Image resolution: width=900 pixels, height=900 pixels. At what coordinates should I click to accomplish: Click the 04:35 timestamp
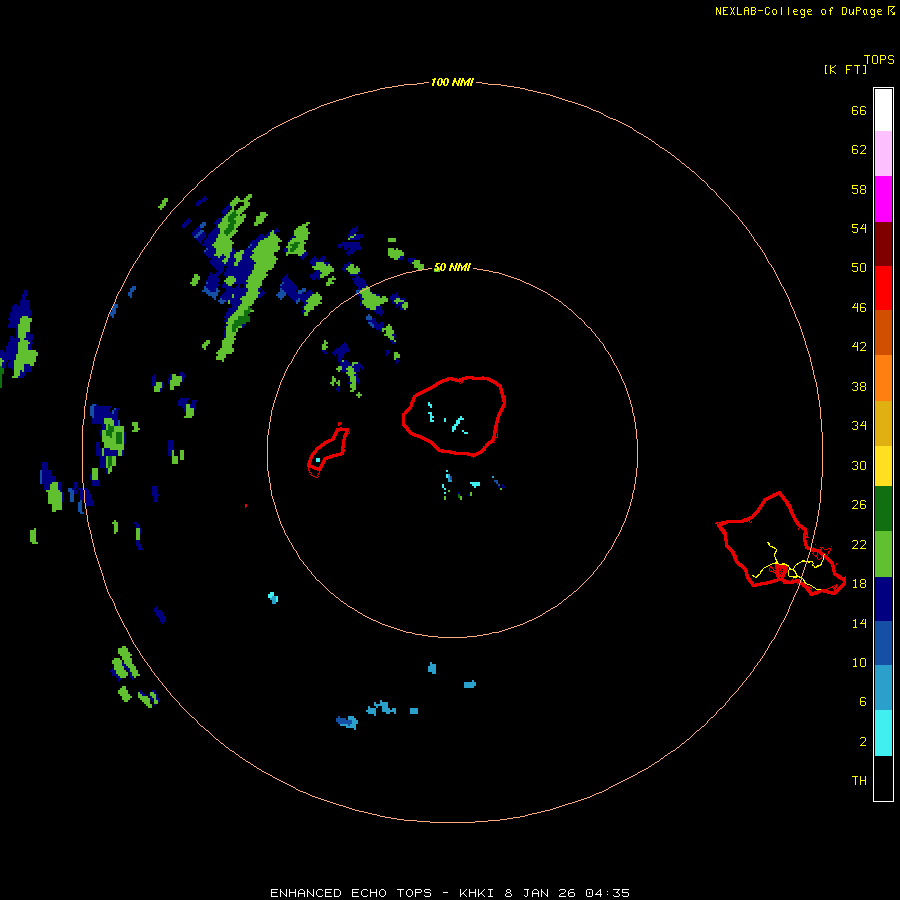pos(607,893)
